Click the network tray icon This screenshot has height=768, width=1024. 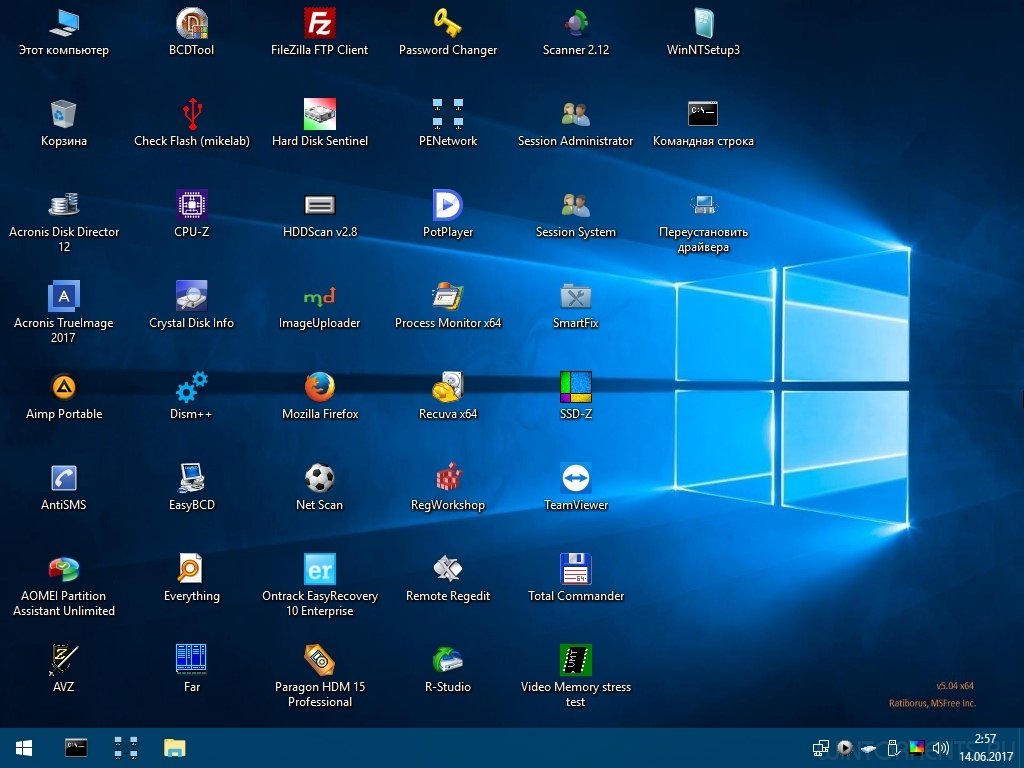point(820,748)
